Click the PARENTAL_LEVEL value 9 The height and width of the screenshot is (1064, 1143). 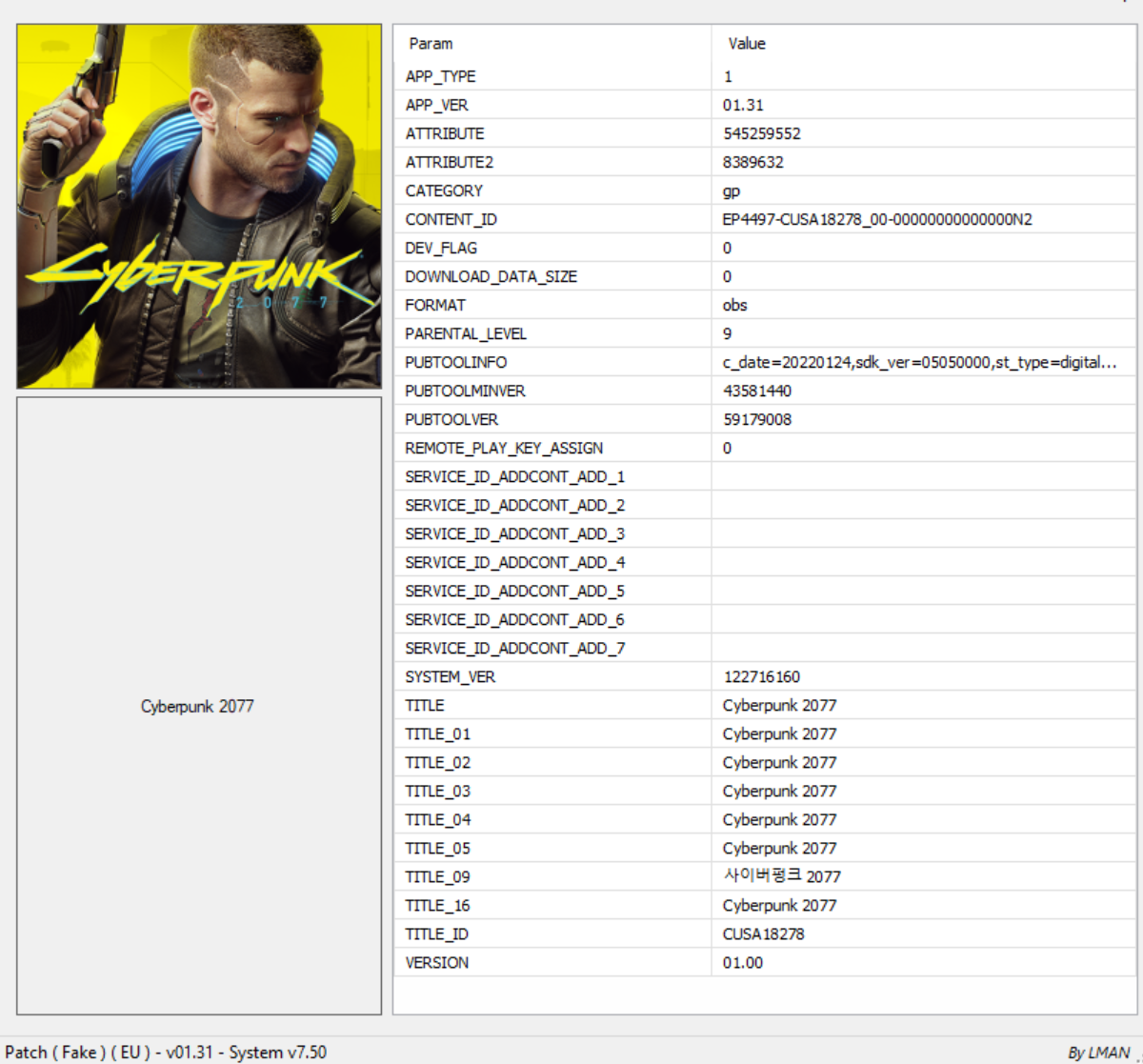(728, 333)
